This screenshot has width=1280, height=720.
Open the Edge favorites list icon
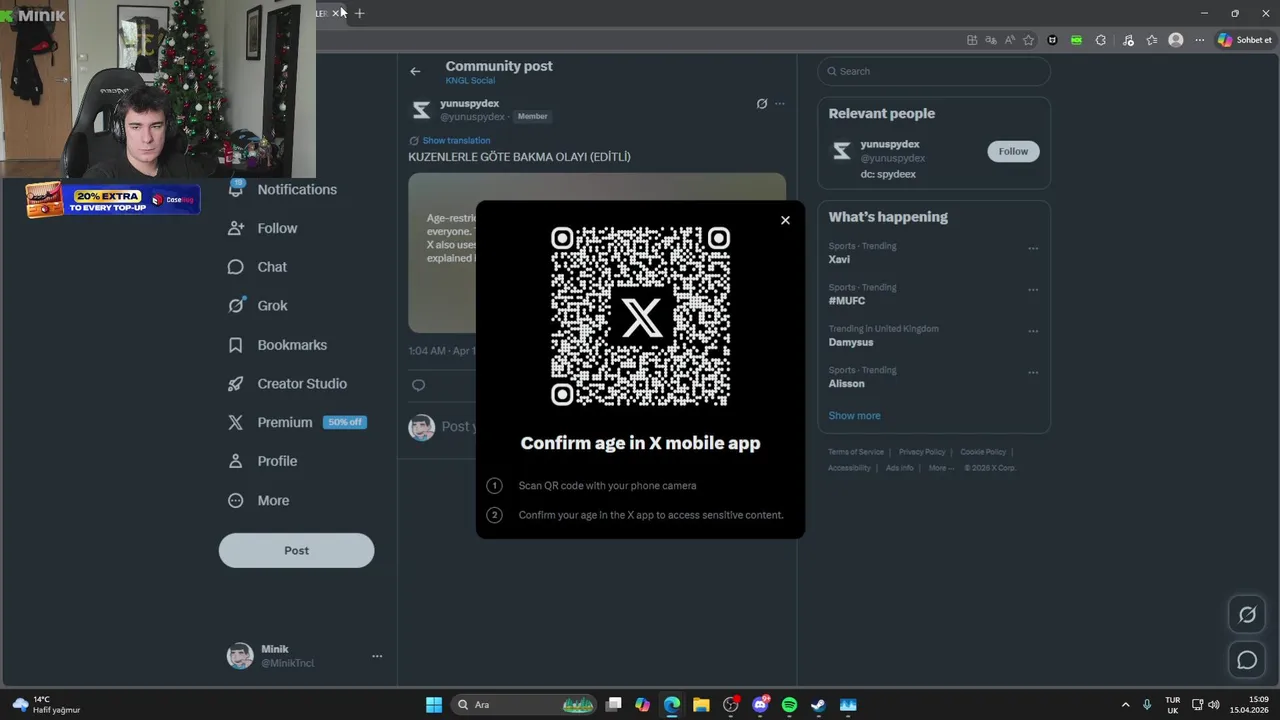[1152, 40]
